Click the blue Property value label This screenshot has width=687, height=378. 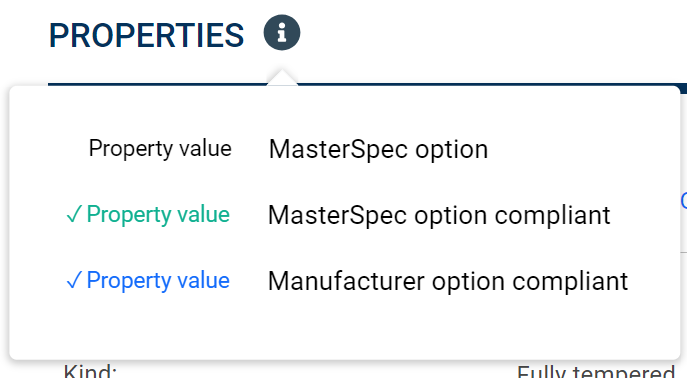158,280
